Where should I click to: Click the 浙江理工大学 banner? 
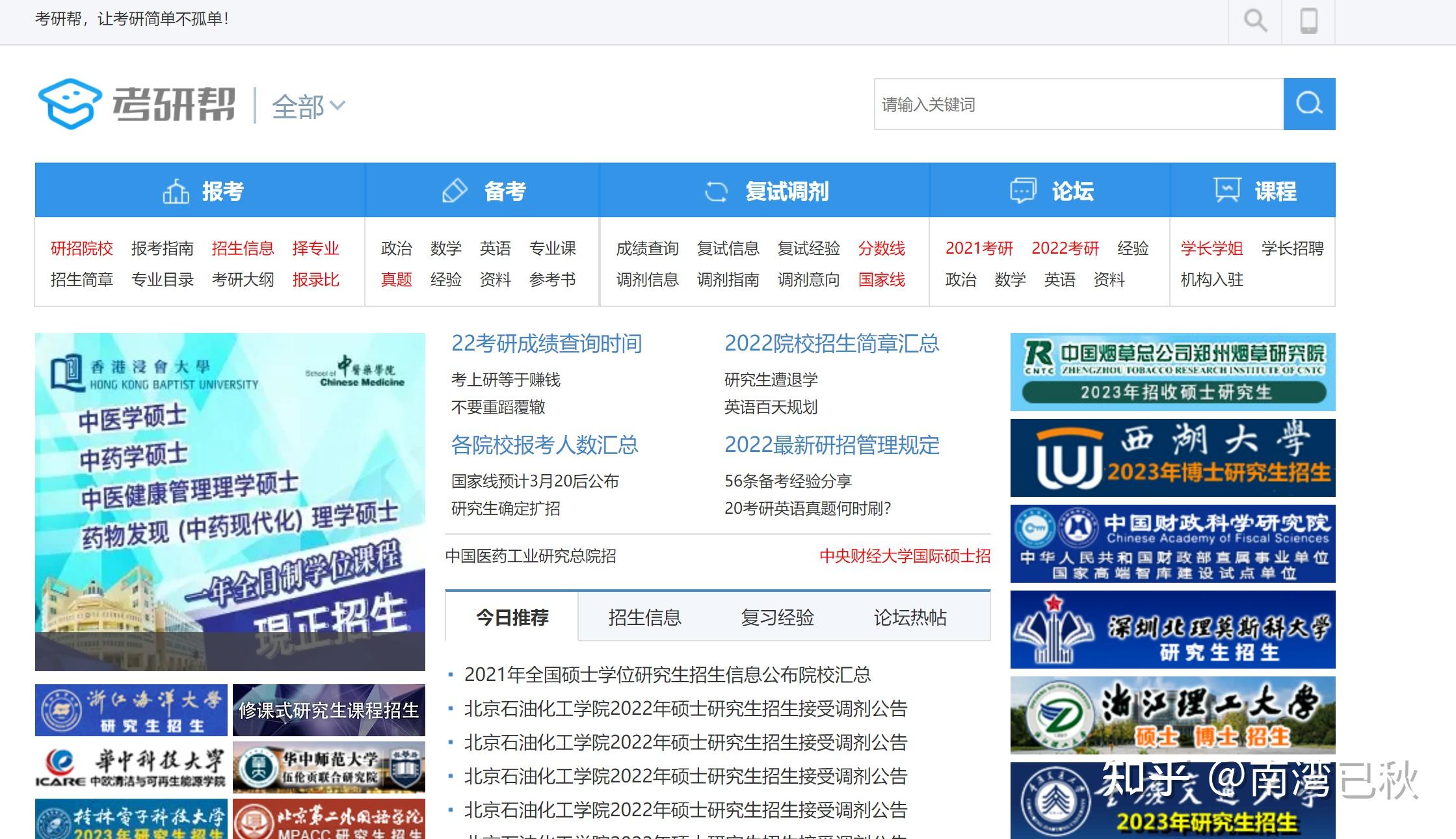[x=1173, y=715]
